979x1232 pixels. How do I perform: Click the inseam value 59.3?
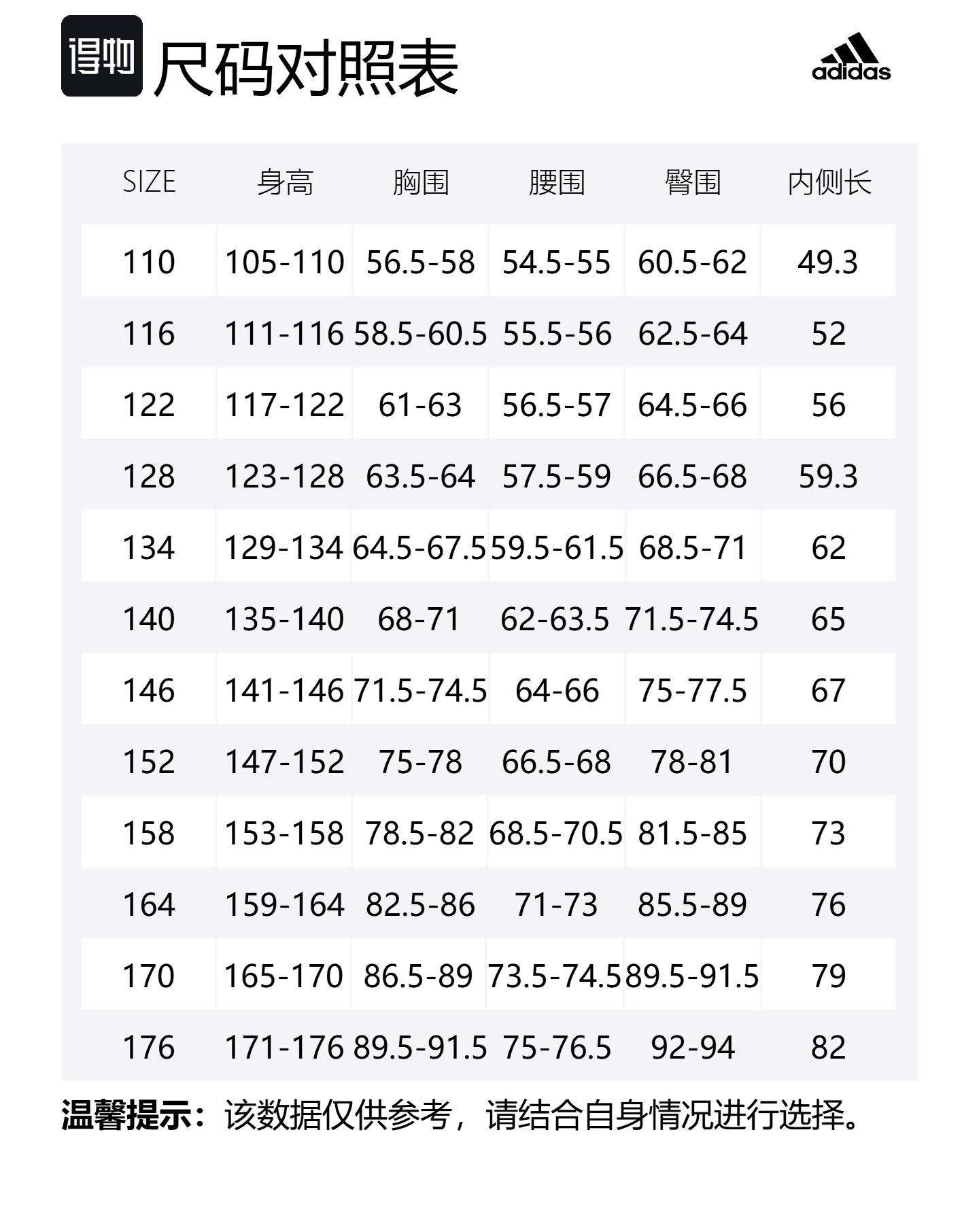pos(828,477)
